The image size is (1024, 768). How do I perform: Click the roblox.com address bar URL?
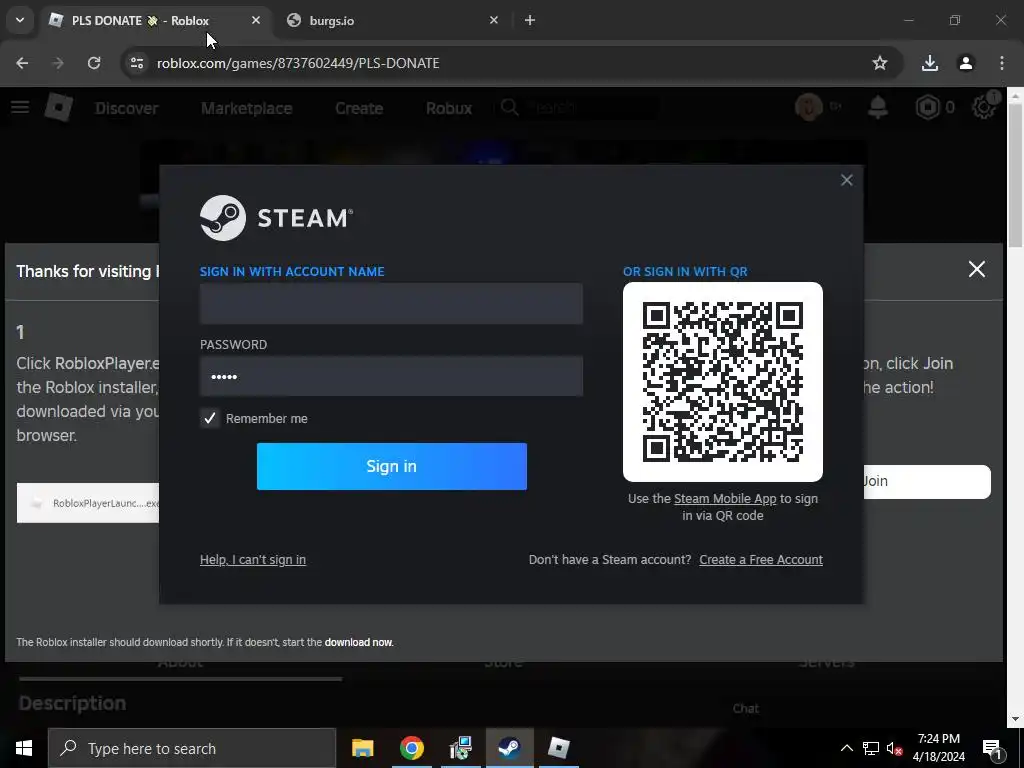click(x=298, y=63)
